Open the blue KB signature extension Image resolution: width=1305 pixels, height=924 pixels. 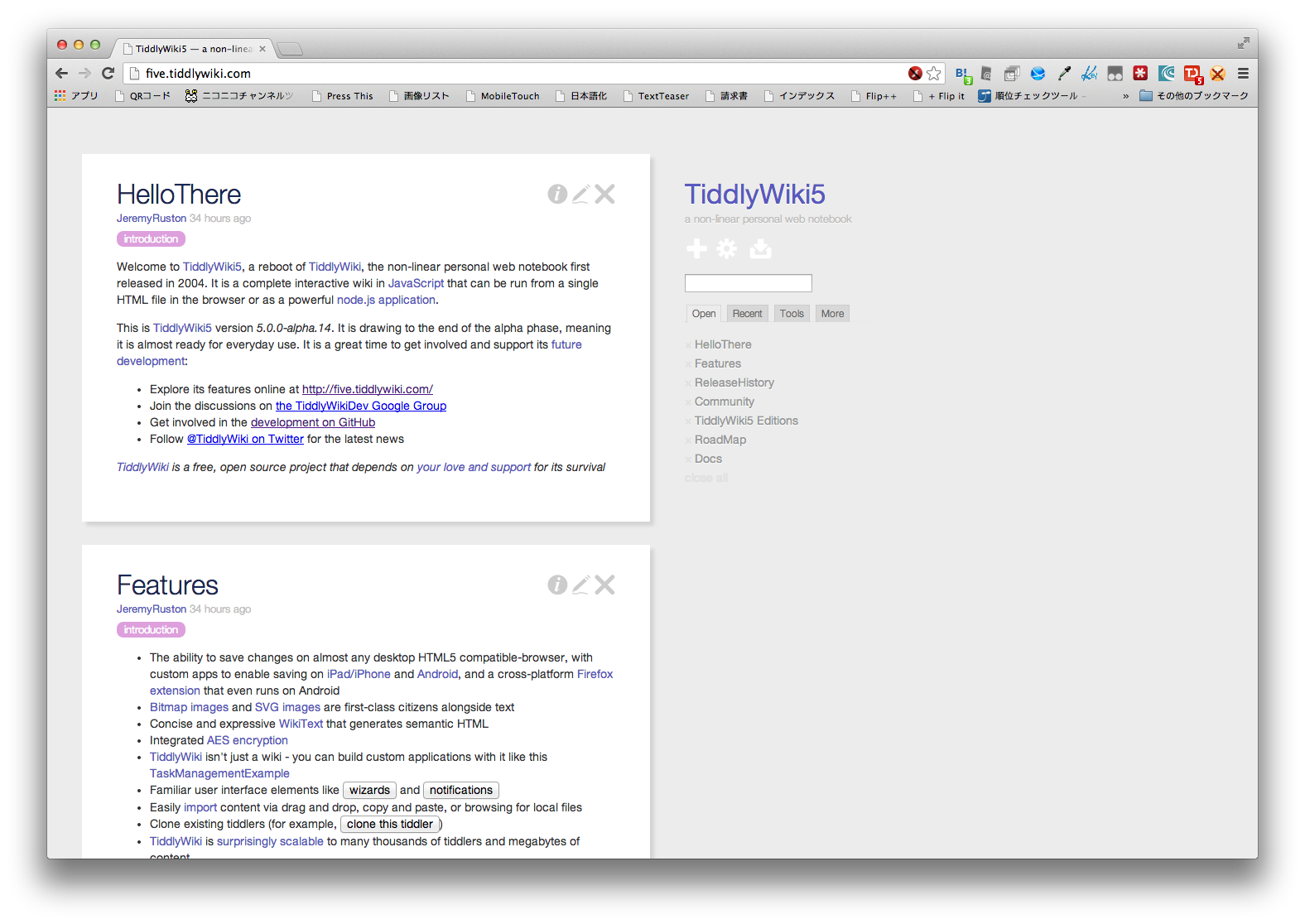[1090, 73]
